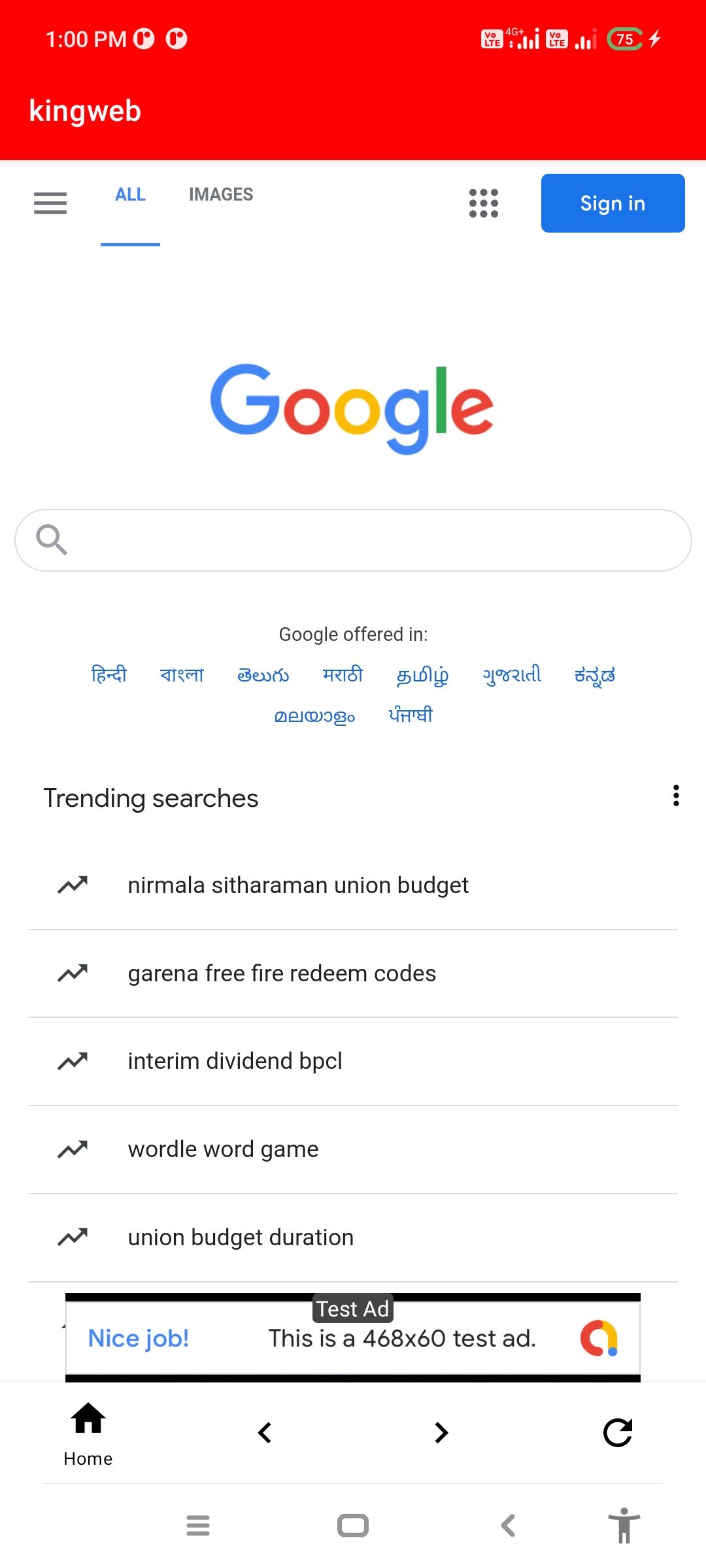
Task: Open the Android accessibility shortcut
Action: (624, 1526)
